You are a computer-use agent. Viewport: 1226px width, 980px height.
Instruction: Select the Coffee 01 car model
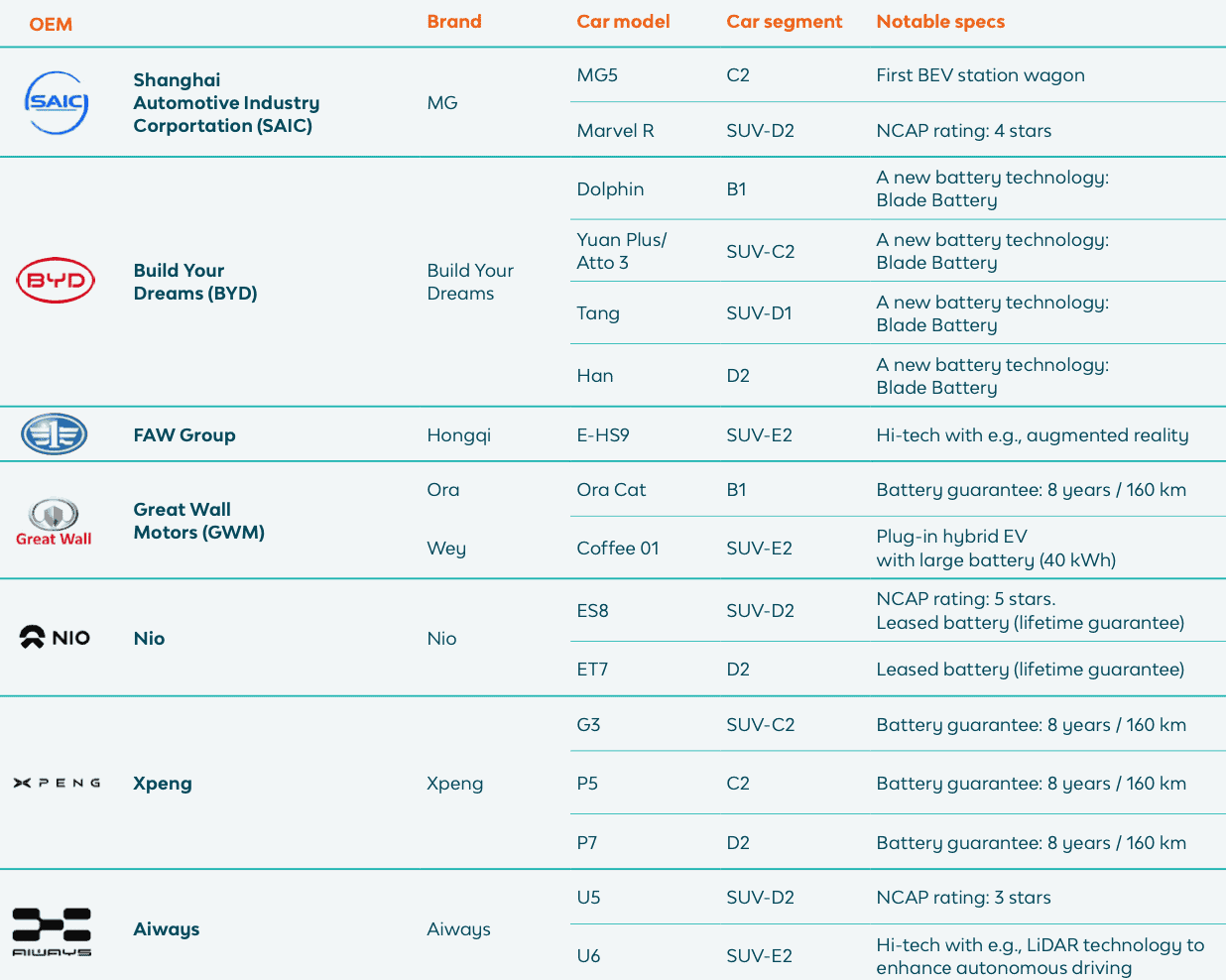tap(617, 549)
